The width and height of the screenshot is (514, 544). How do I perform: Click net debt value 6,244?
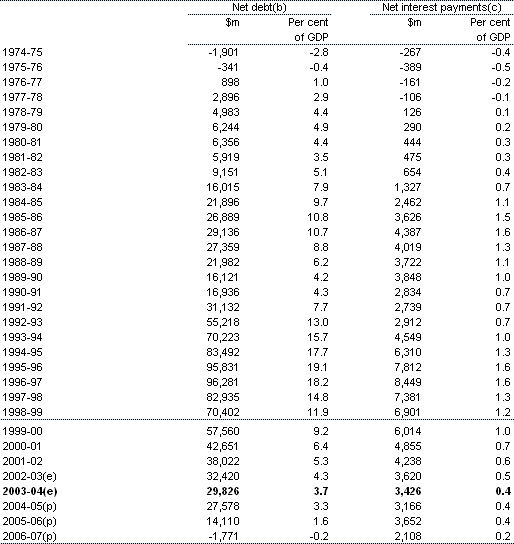pos(226,127)
